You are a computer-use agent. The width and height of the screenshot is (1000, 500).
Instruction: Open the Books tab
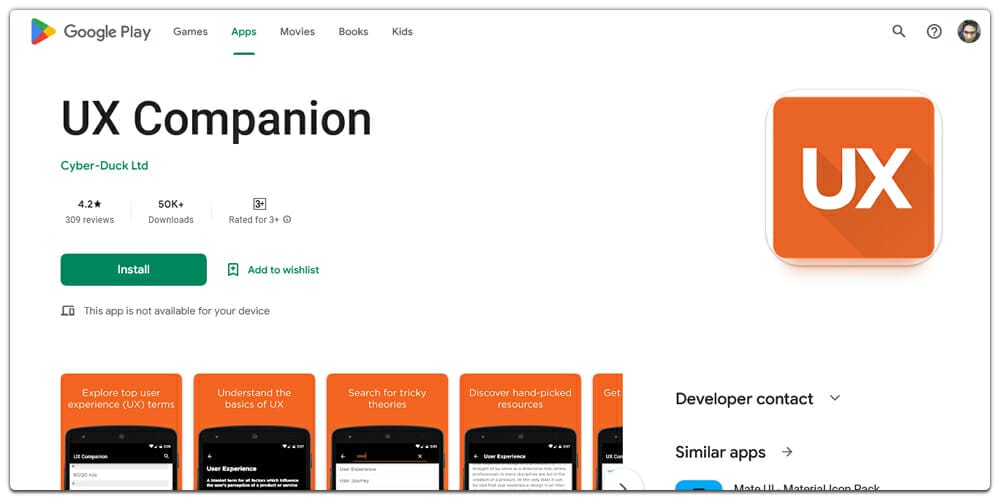tap(353, 31)
